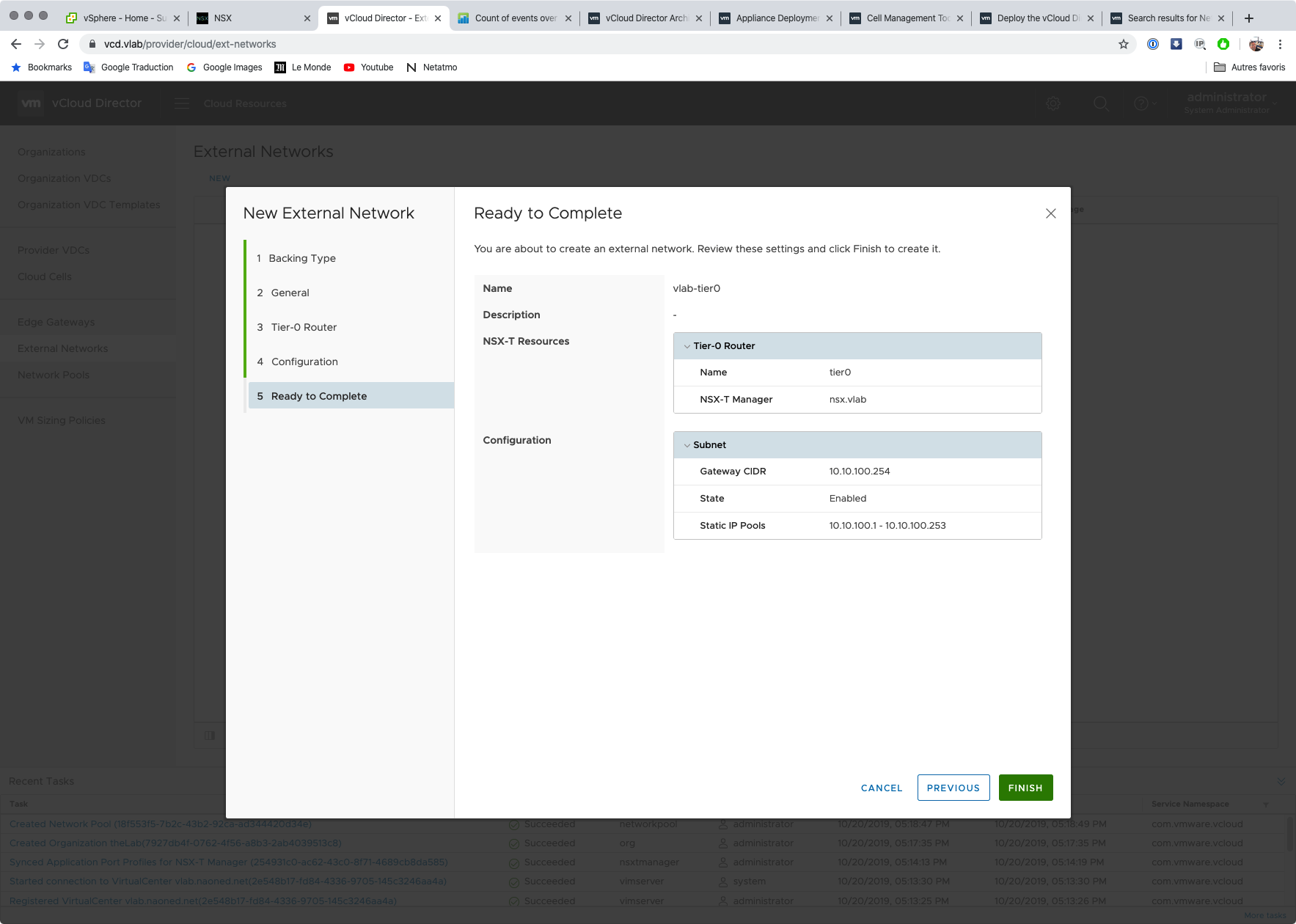Viewport: 1296px width, 924px height.
Task: Switch to the vSphere Home tab
Action: tap(122, 18)
